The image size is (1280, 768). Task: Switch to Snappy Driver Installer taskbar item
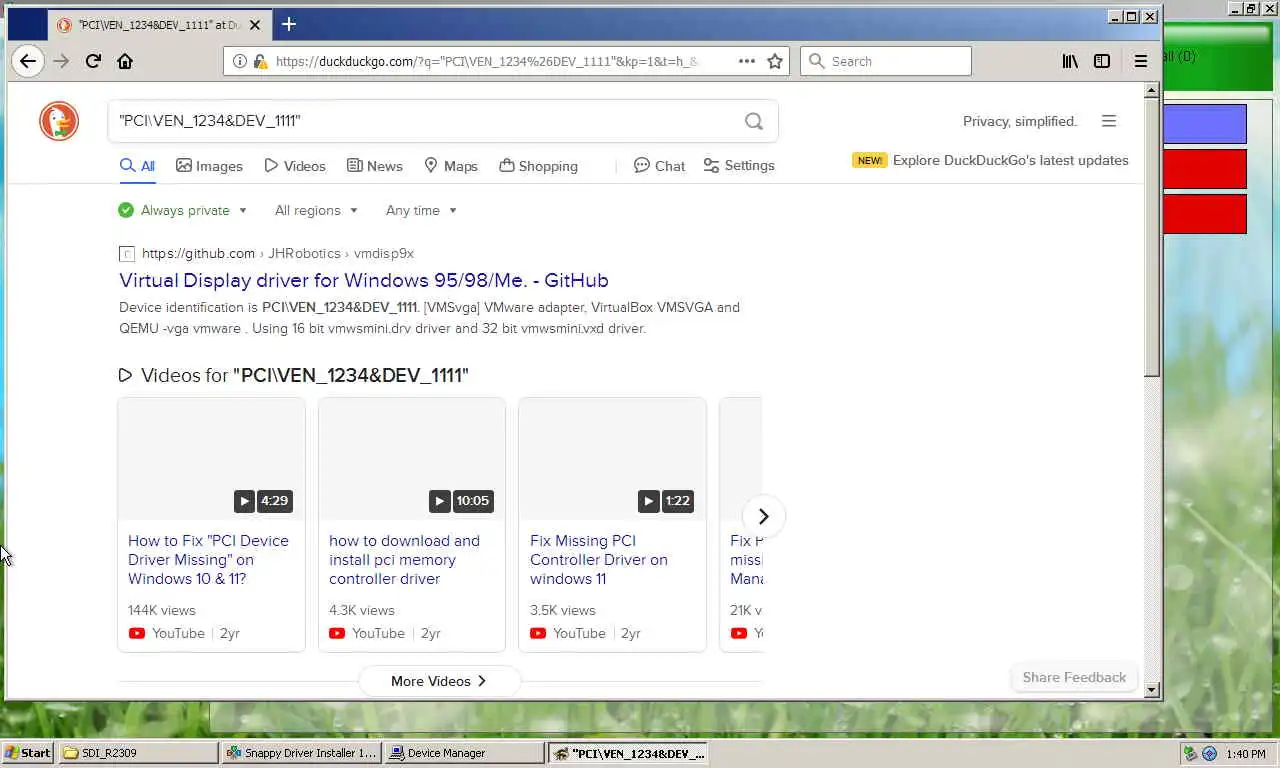click(301, 753)
